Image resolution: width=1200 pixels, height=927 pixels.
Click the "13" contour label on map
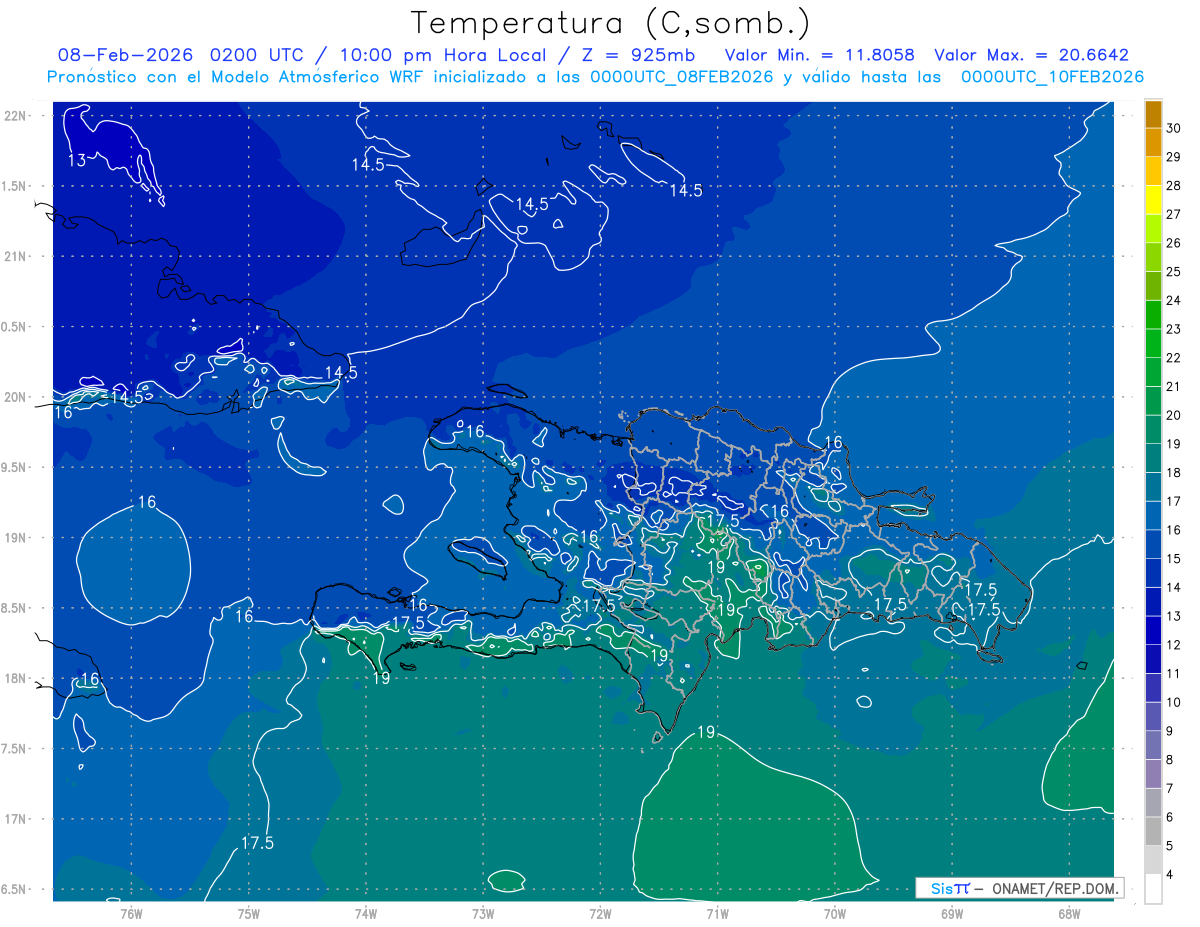(x=77, y=160)
